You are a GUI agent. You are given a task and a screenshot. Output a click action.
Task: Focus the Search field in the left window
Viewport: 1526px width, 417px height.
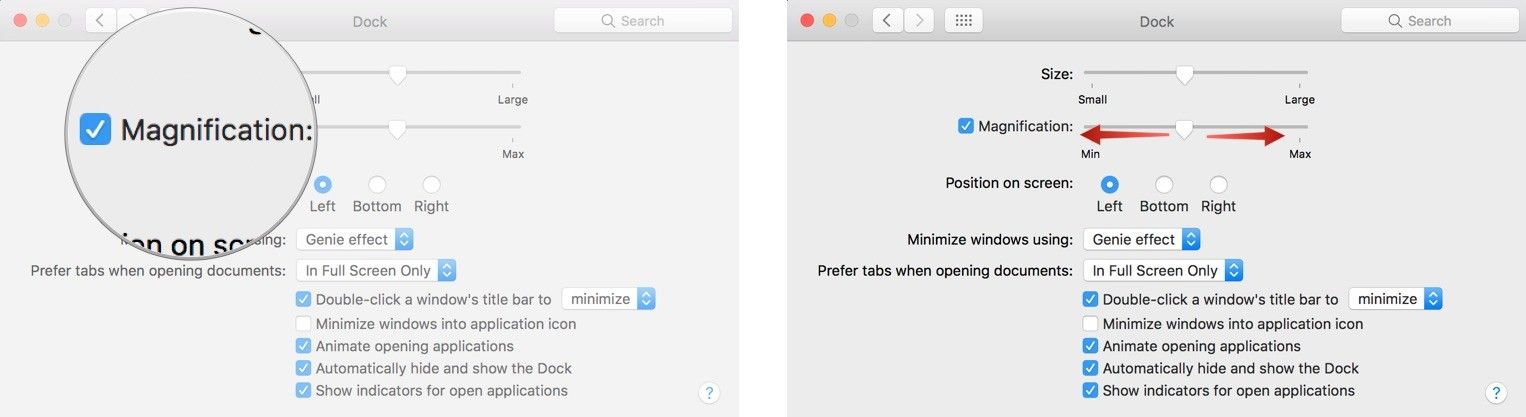[x=643, y=21]
